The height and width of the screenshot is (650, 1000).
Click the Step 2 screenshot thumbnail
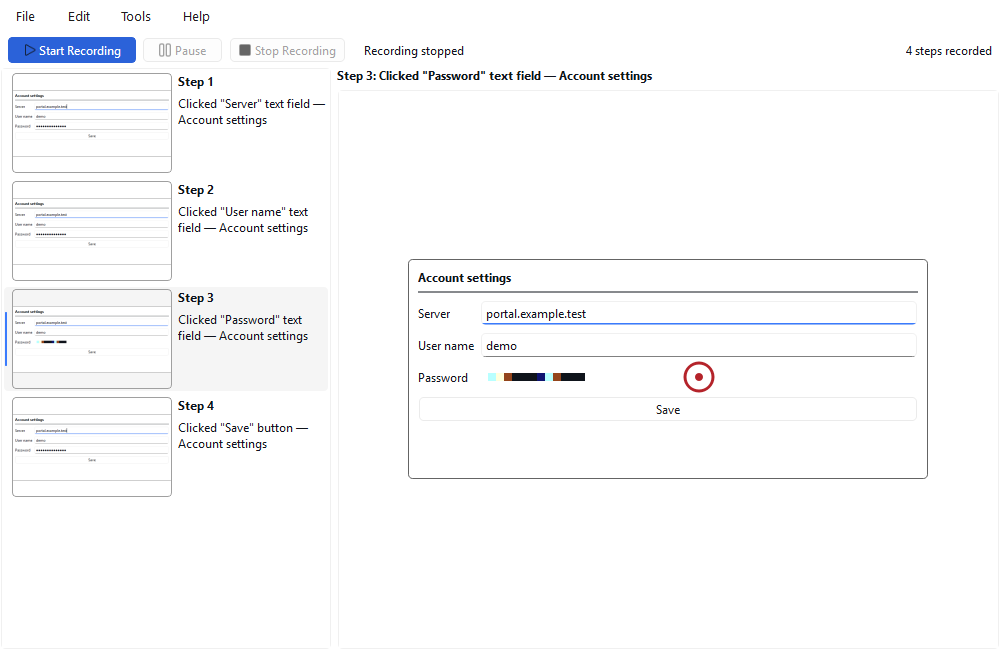pos(92,231)
